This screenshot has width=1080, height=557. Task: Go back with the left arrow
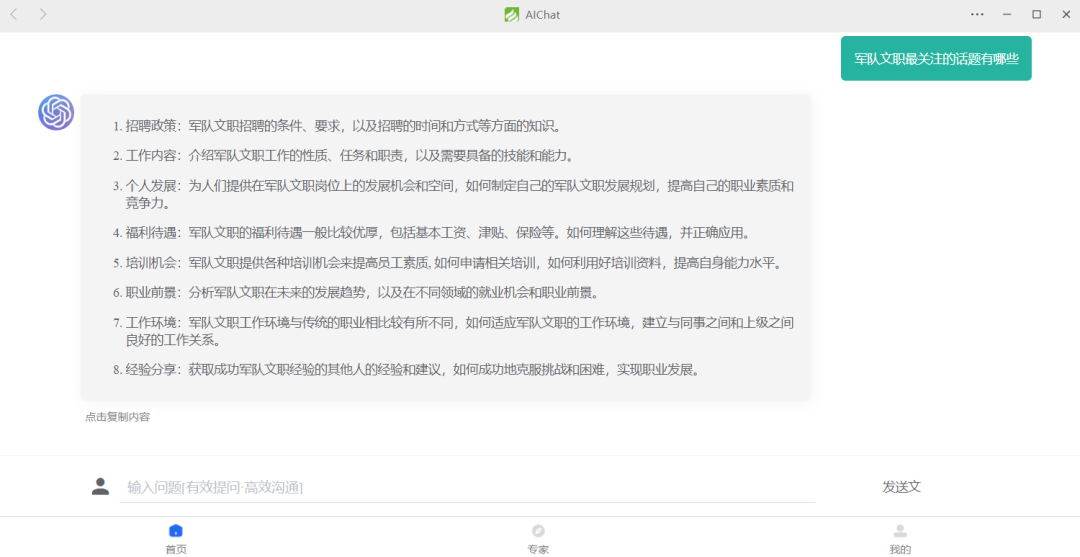(x=14, y=14)
